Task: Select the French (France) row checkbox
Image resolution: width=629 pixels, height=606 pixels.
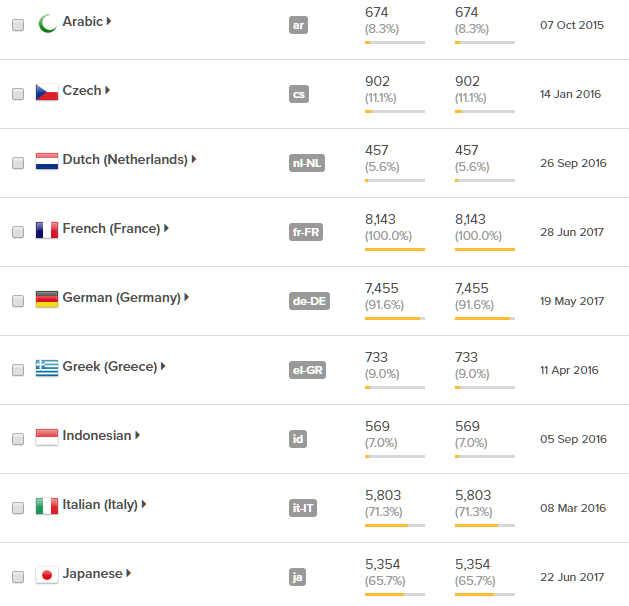Action: click(18, 232)
